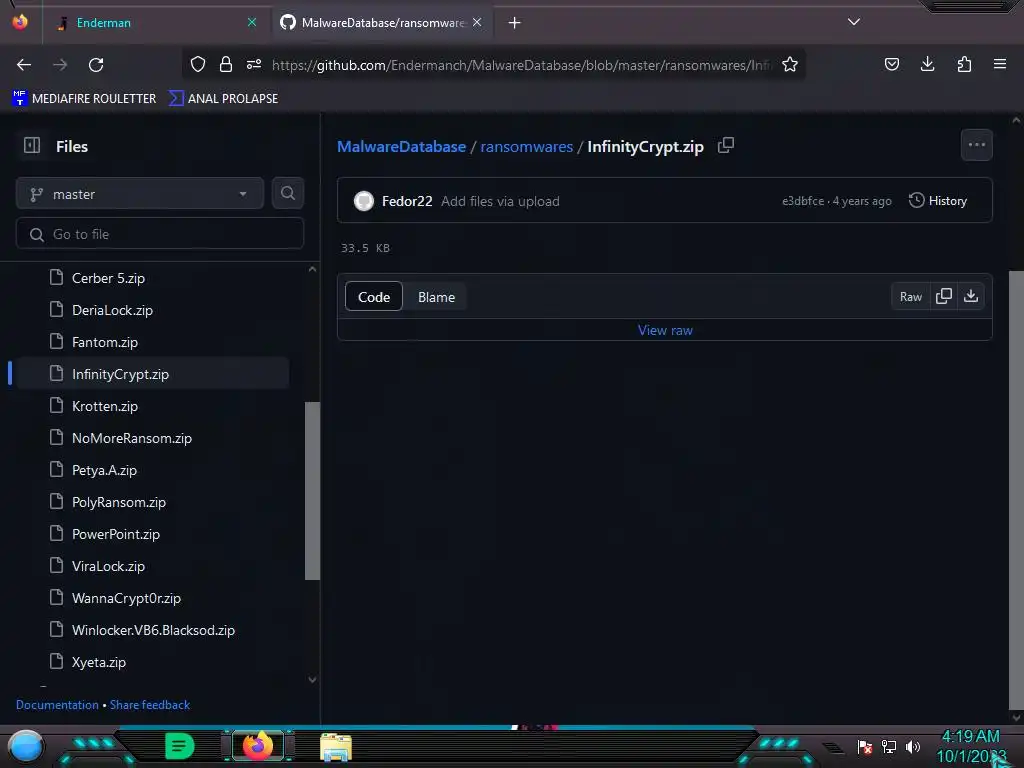Open the Fedor22 author link
Screen dimensions: 1024x768
click(x=407, y=201)
